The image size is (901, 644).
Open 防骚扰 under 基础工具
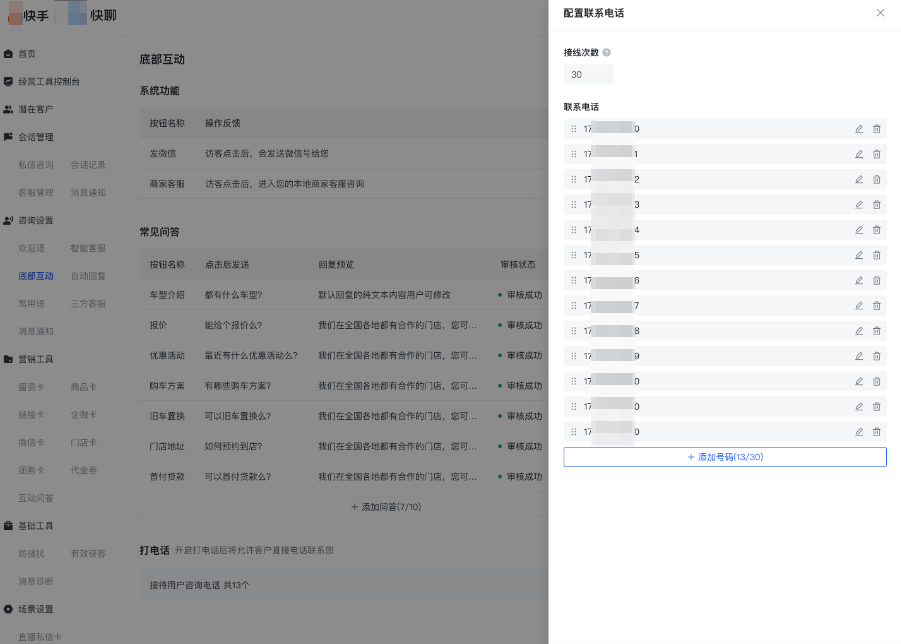[31, 554]
